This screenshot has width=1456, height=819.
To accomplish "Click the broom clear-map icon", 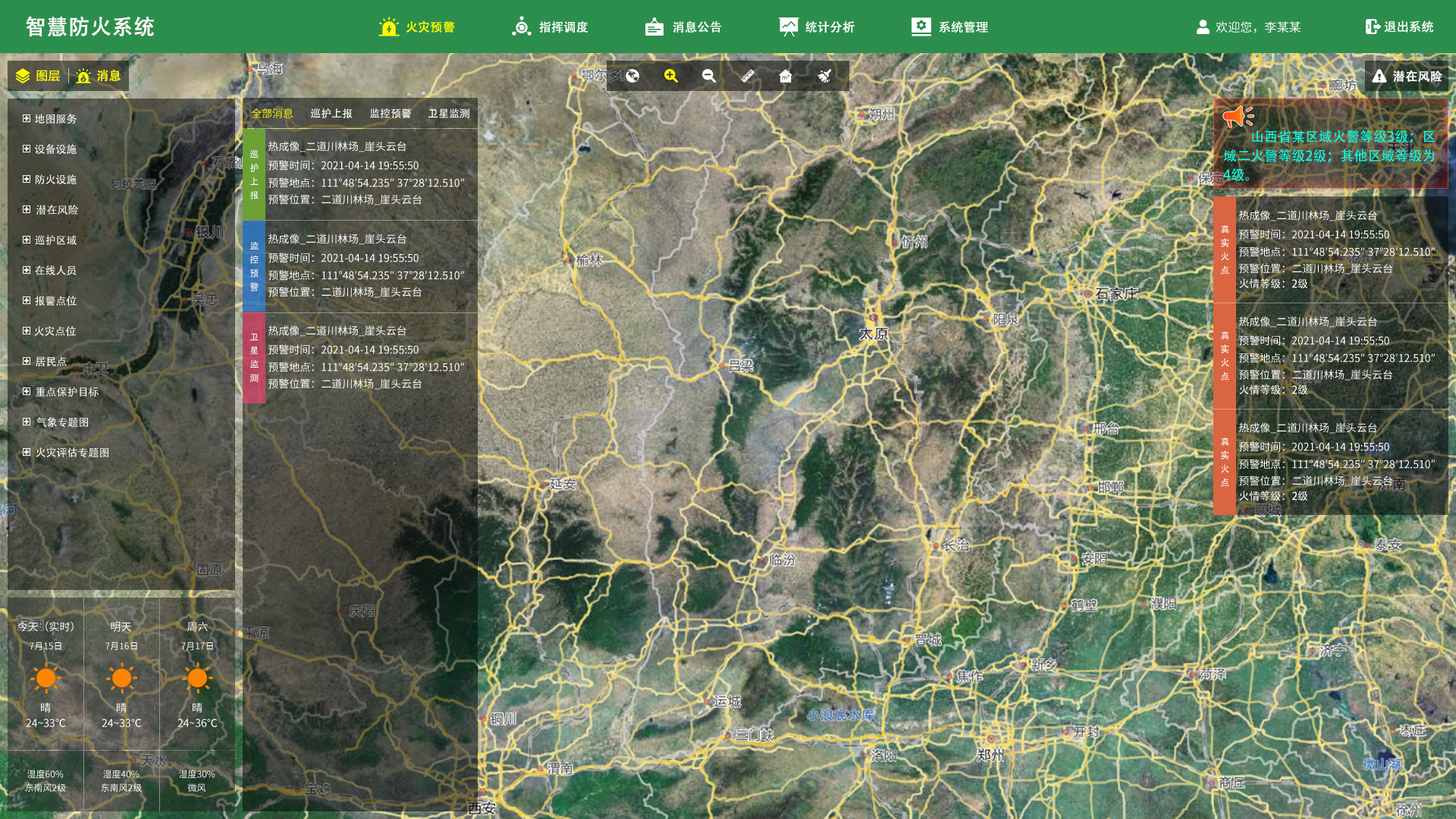I will [824, 76].
